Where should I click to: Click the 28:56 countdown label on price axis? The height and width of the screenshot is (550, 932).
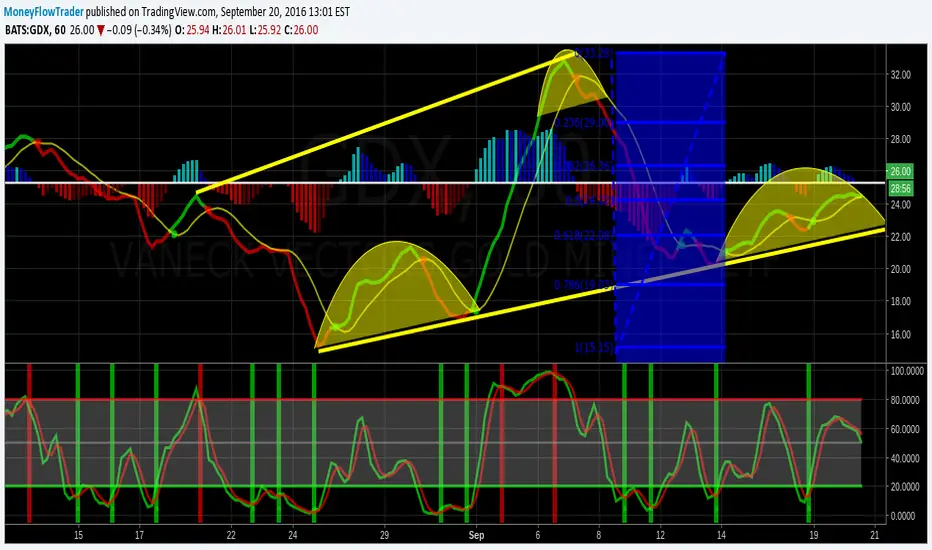click(x=900, y=188)
